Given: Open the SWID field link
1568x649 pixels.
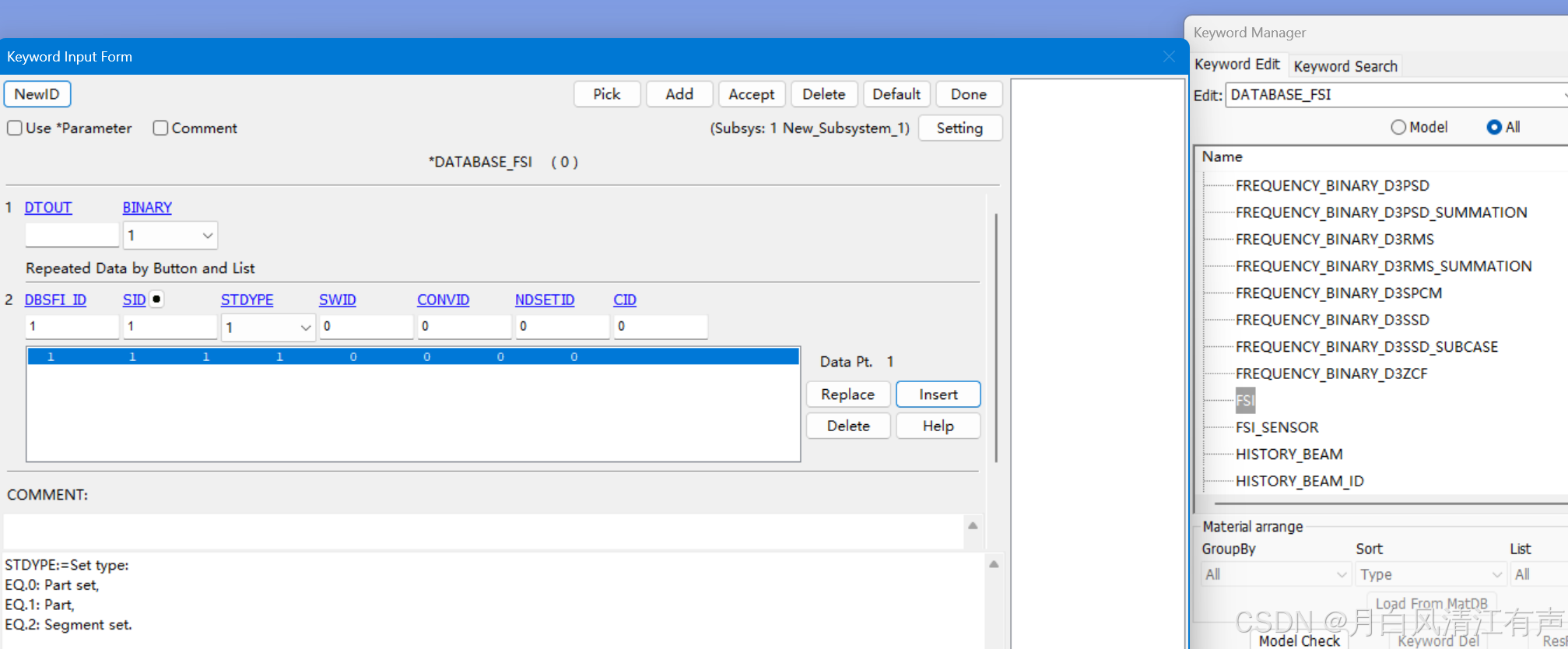Looking at the screenshot, I should (x=338, y=300).
